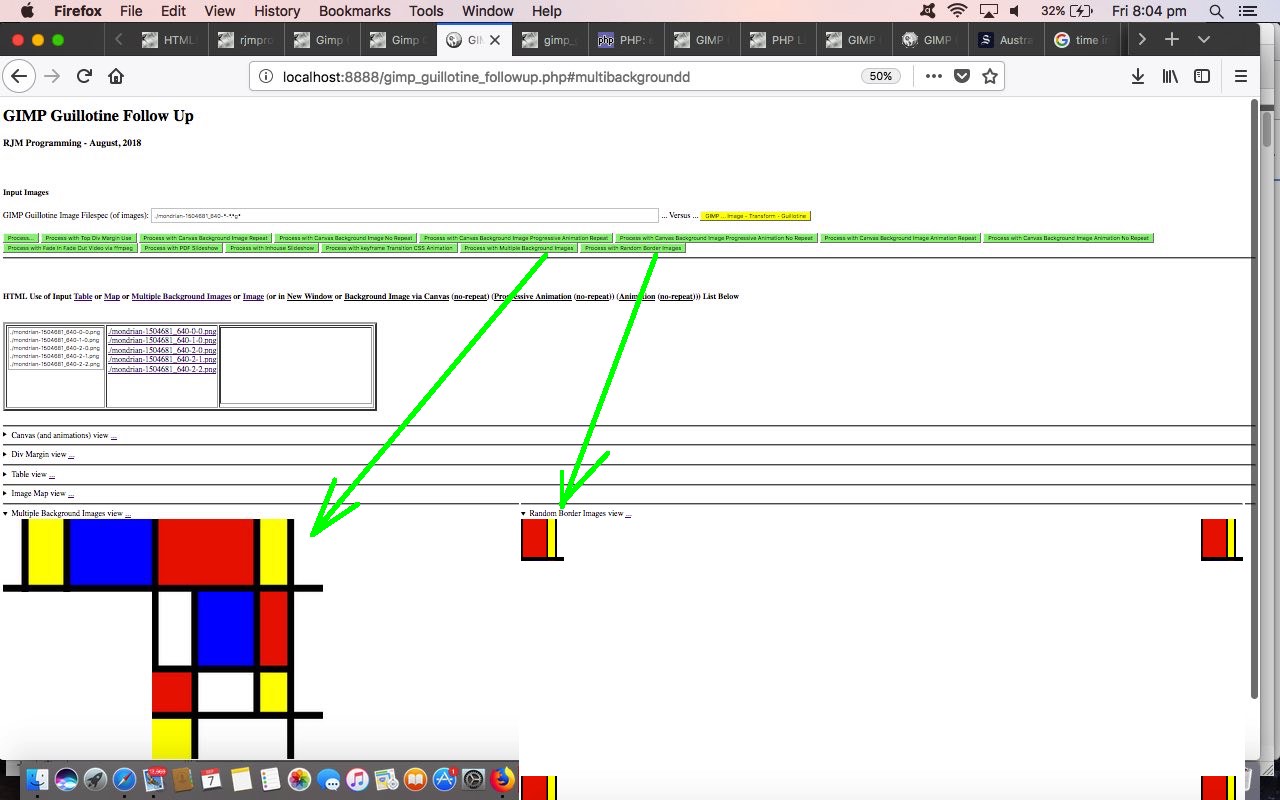Image resolution: width=1280 pixels, height=800 pixels.
Task: Open Spotlight search in the menu bar
Action: 1216,11
